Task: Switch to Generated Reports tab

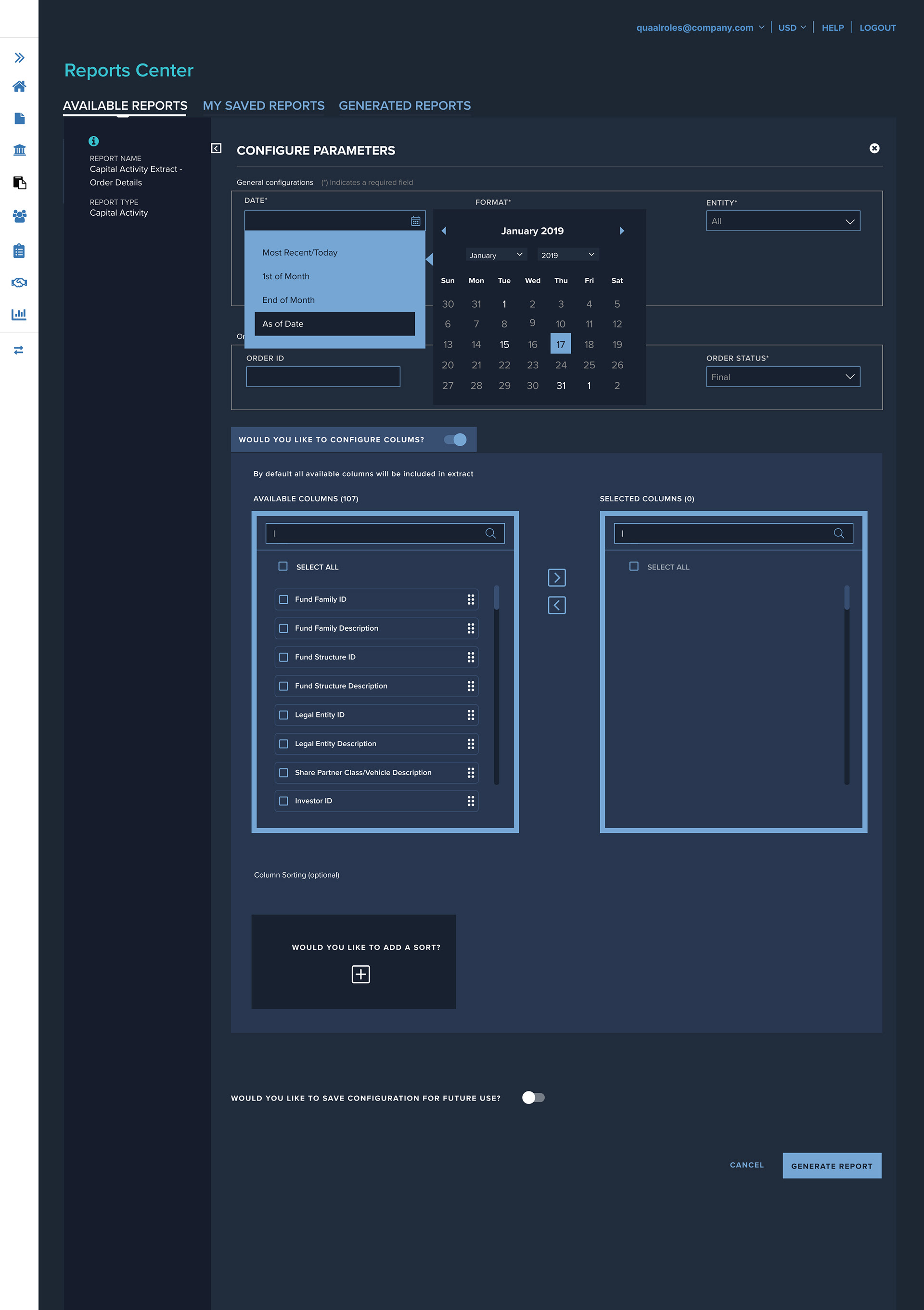Action: coord(405,105)
